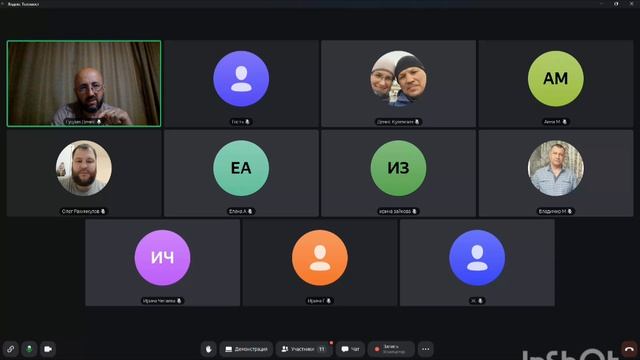This screenshot has height=360, width=640.
Task: Click participant count badge 11
Action: click(x=322, y=349)
